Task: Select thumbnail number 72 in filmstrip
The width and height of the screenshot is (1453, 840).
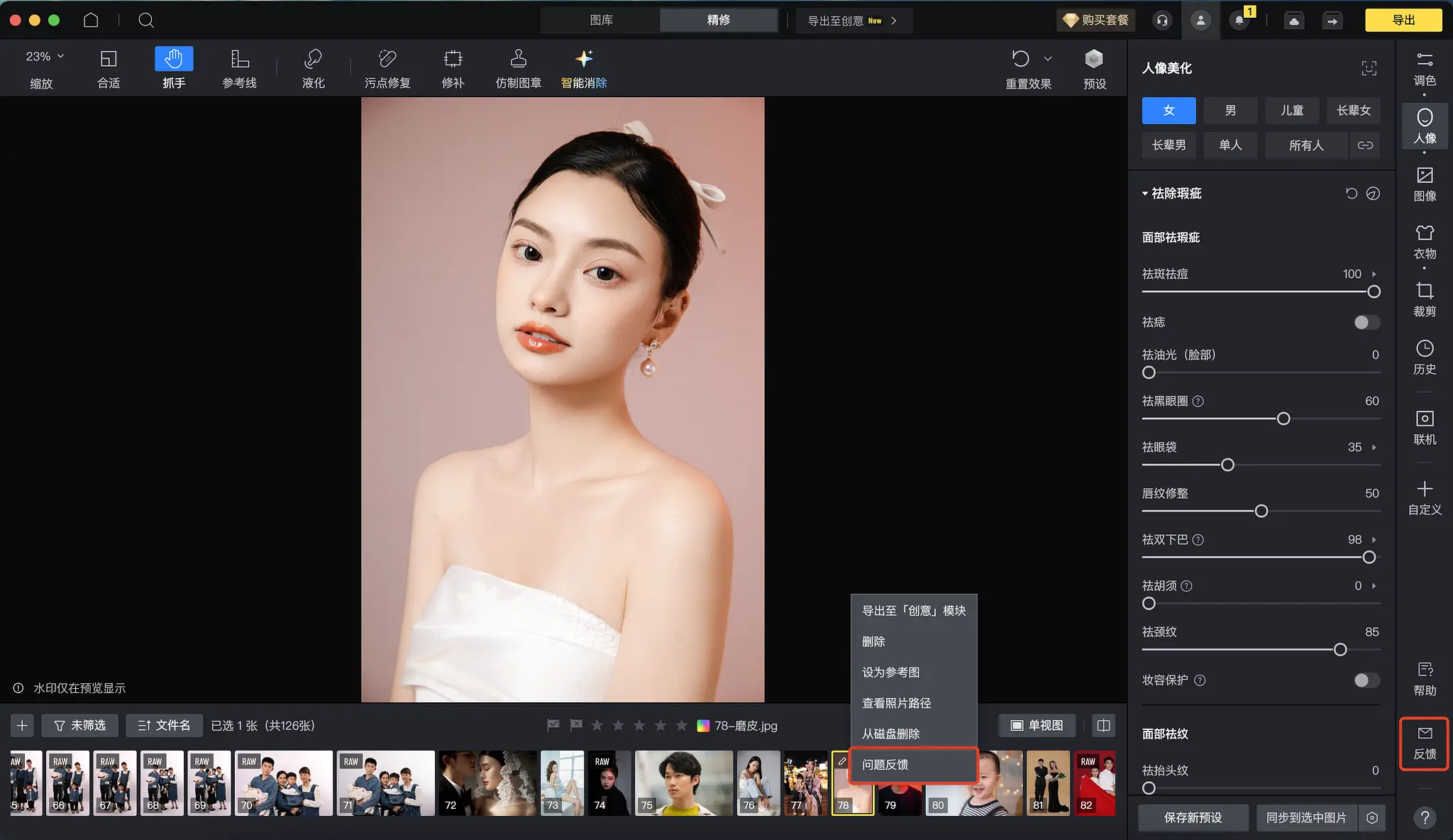Action: 487,783
